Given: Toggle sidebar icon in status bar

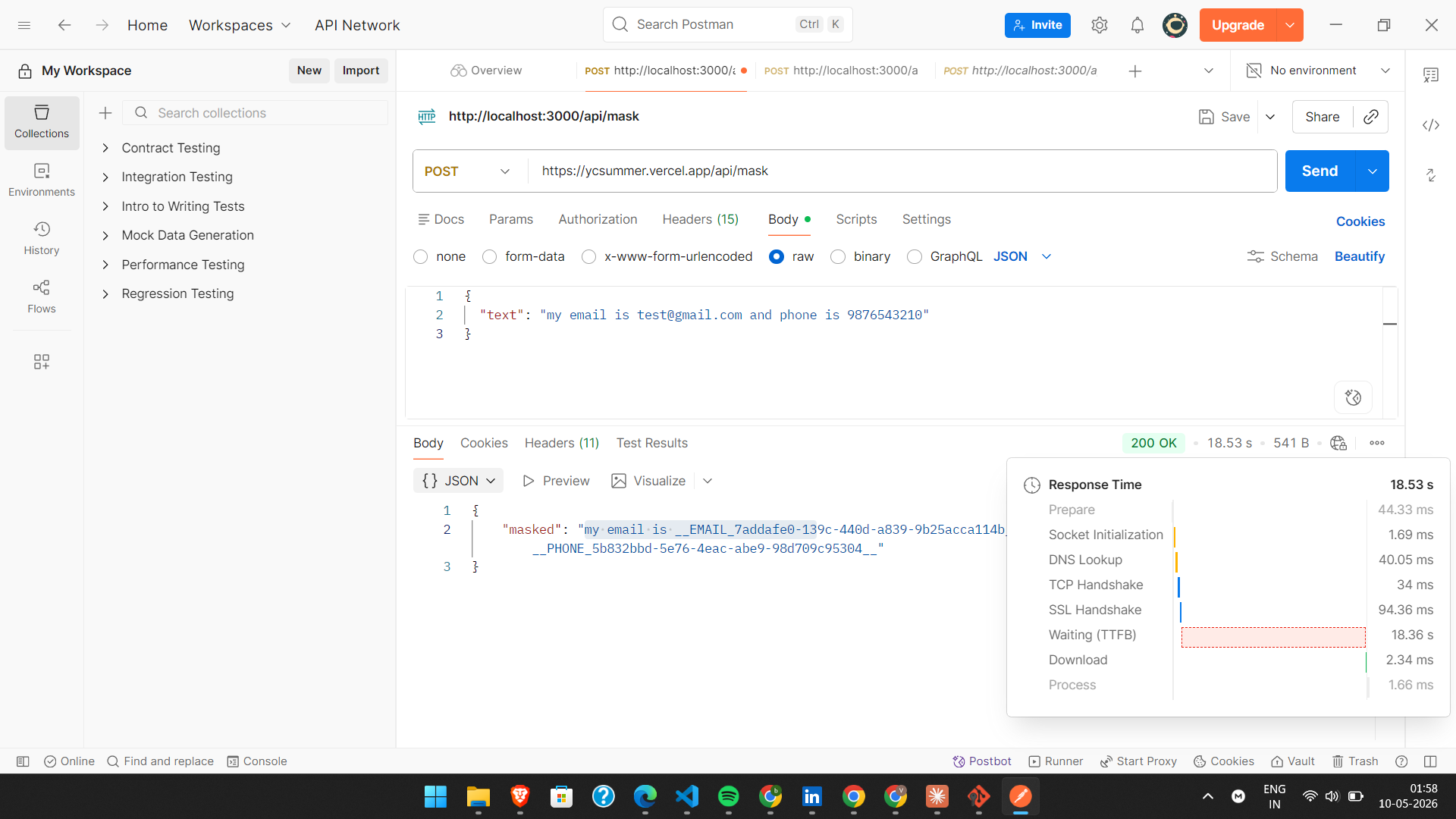Looking at the screenshot, I should click(23, 761).
